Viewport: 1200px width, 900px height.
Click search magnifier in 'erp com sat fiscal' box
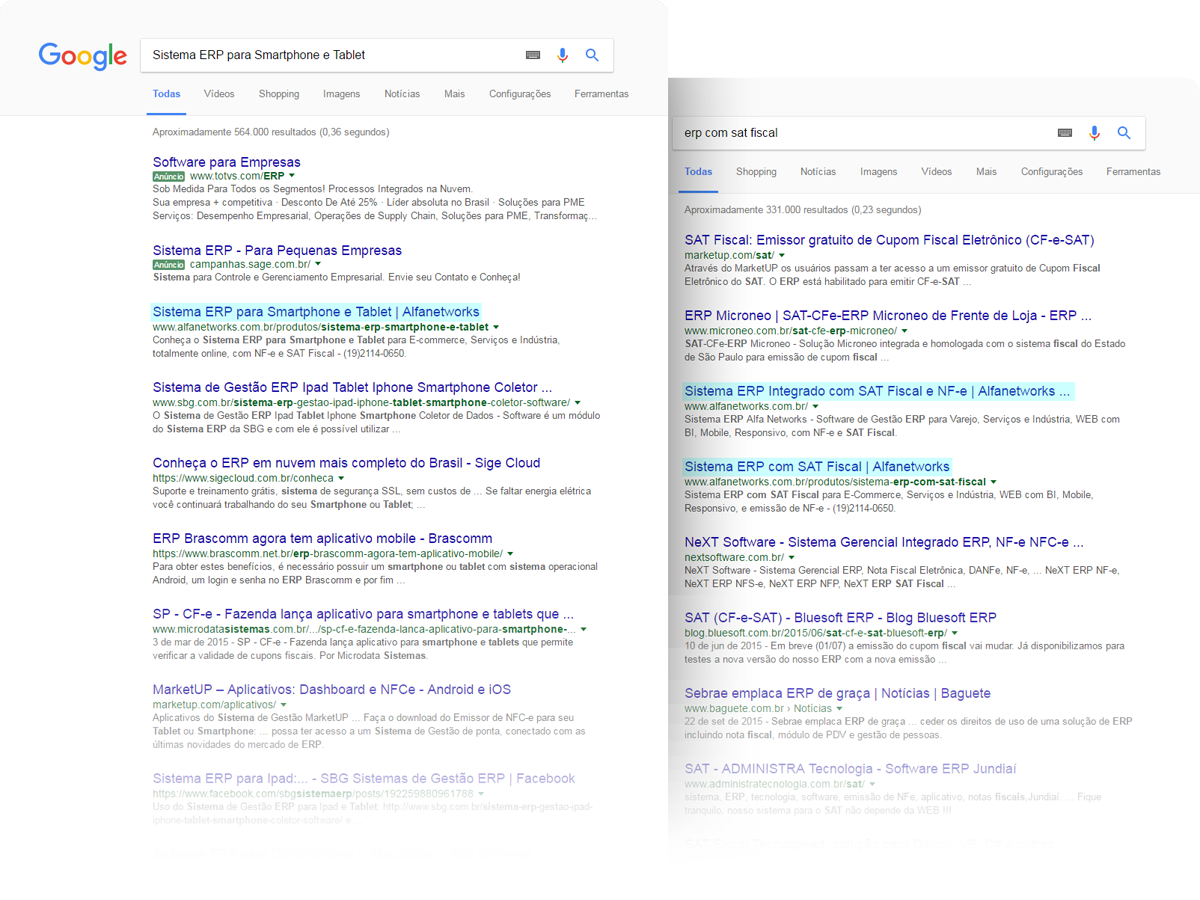(1124, 133)
